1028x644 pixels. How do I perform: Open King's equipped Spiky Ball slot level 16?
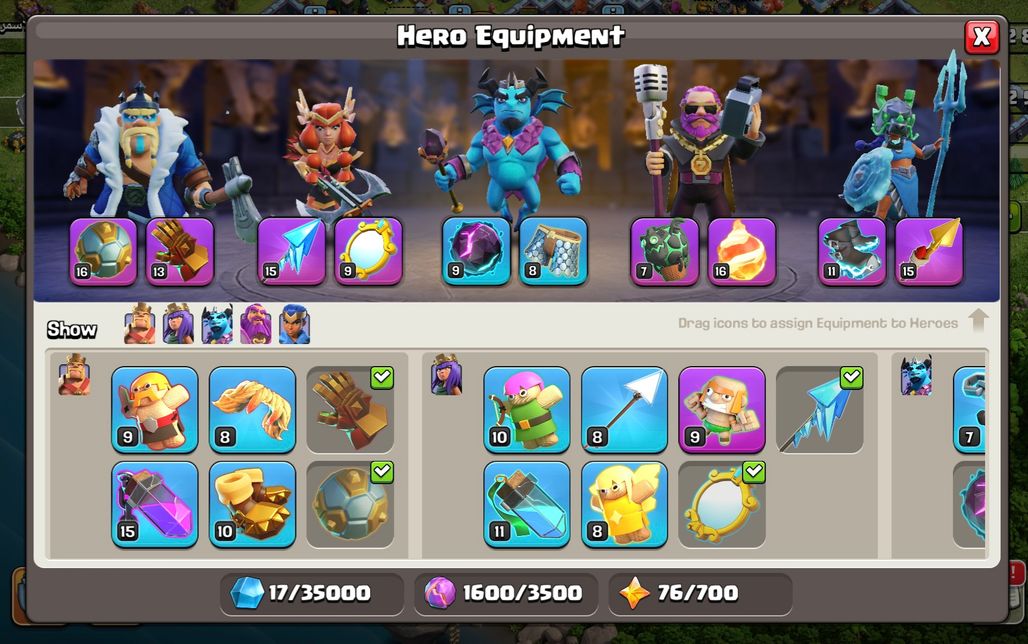click(x=104, y=252)
